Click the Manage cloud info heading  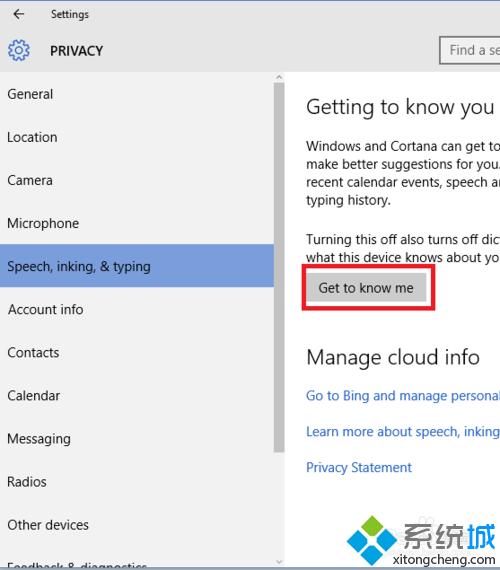tap(393, 357)
